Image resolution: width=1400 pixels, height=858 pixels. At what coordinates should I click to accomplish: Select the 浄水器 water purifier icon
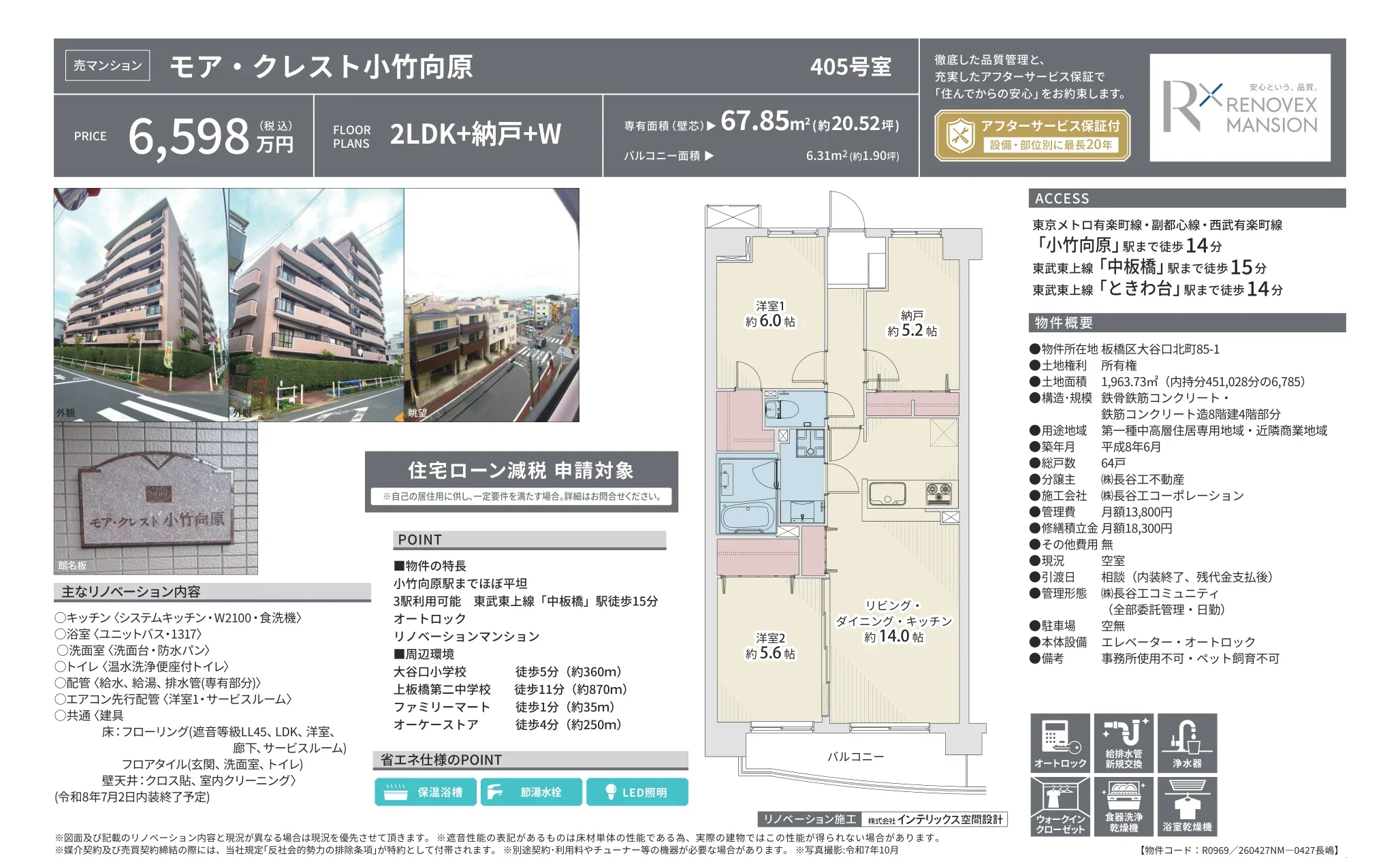(1186, 742)
